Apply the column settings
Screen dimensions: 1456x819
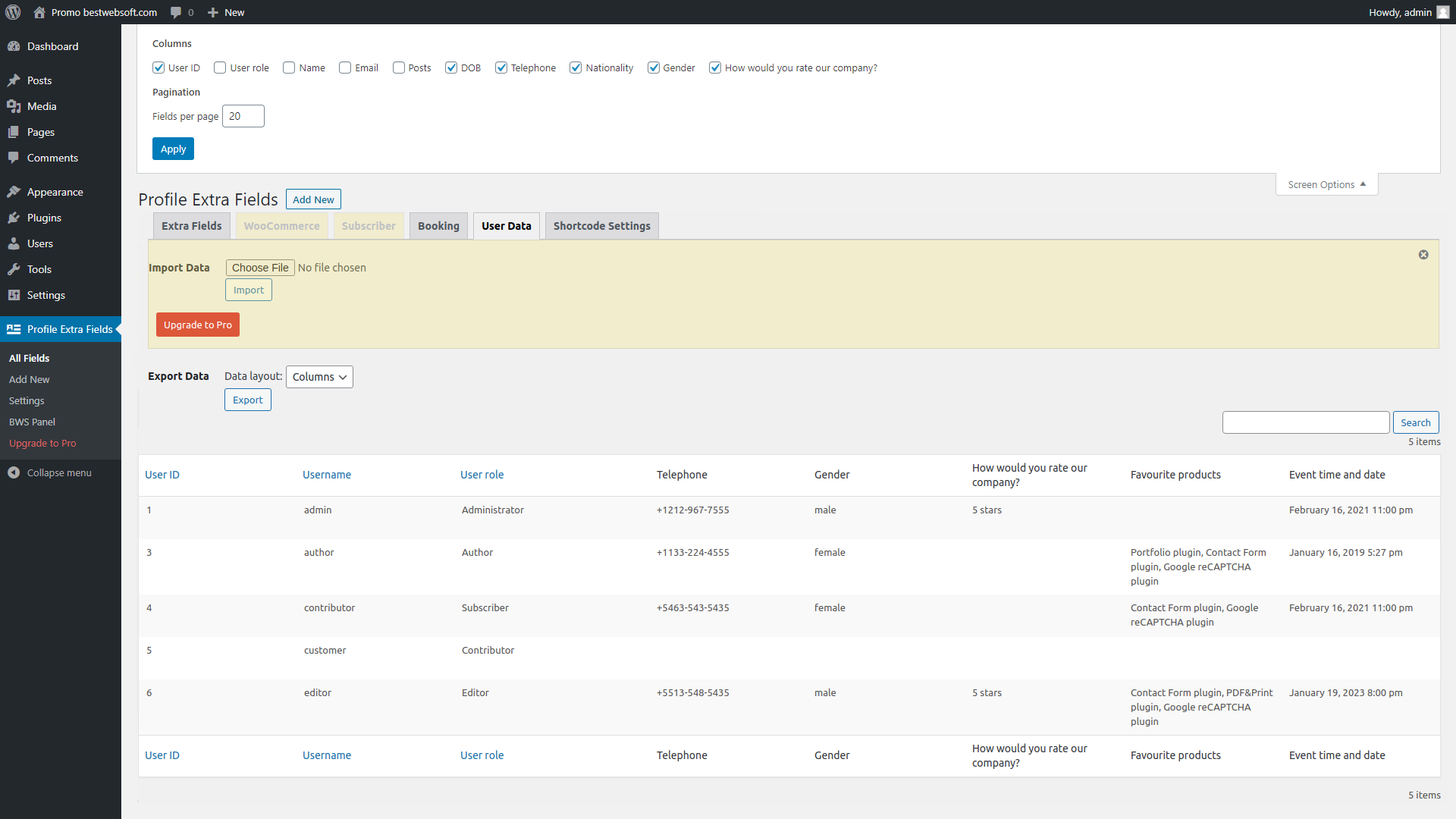click(172, 149)
